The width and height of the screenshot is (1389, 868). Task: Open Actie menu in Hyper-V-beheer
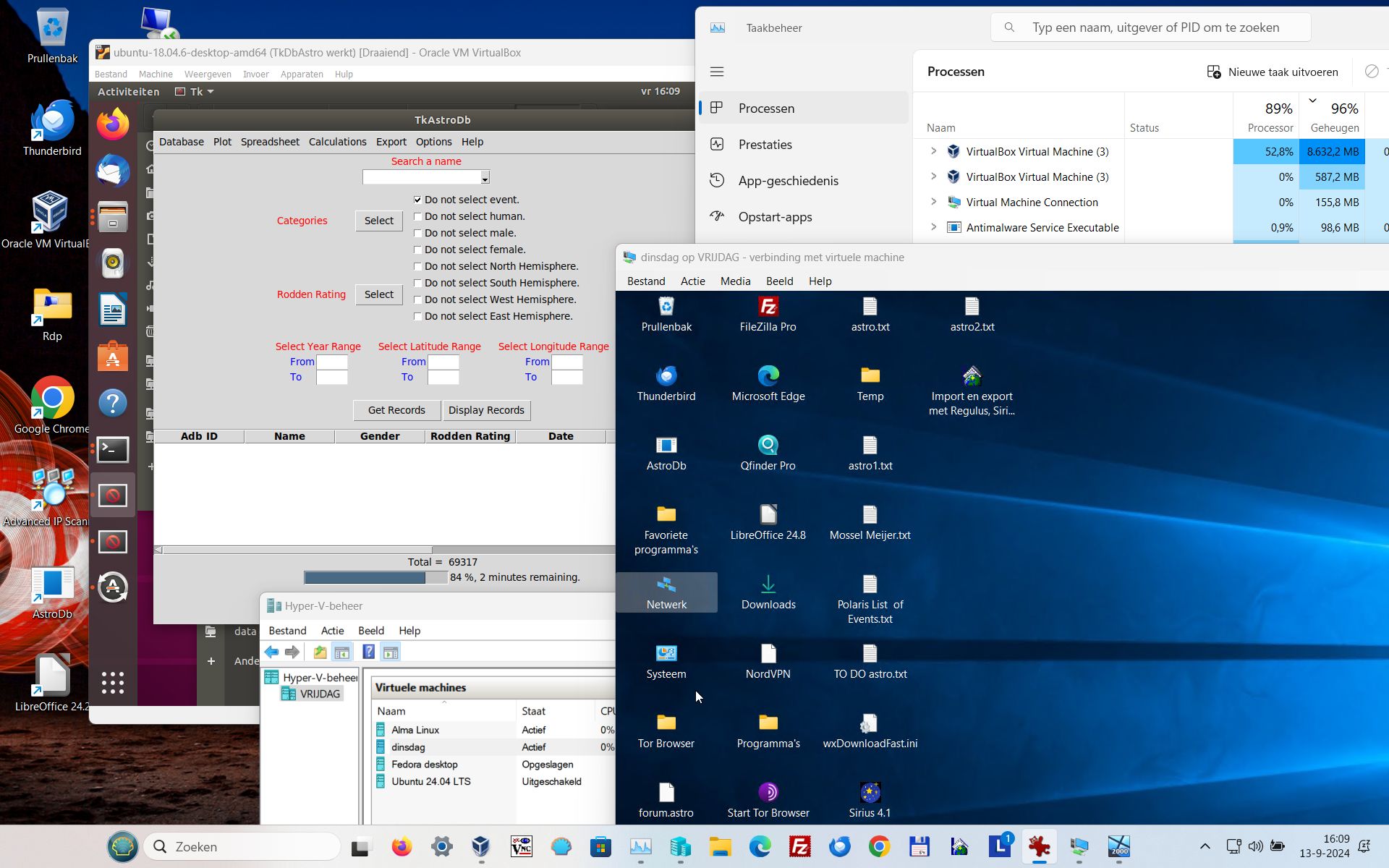click(x=332, y=631)
